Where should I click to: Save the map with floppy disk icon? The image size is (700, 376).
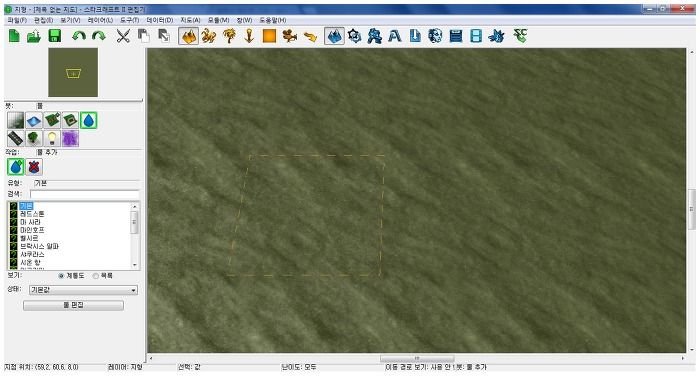tap(54, 36)
